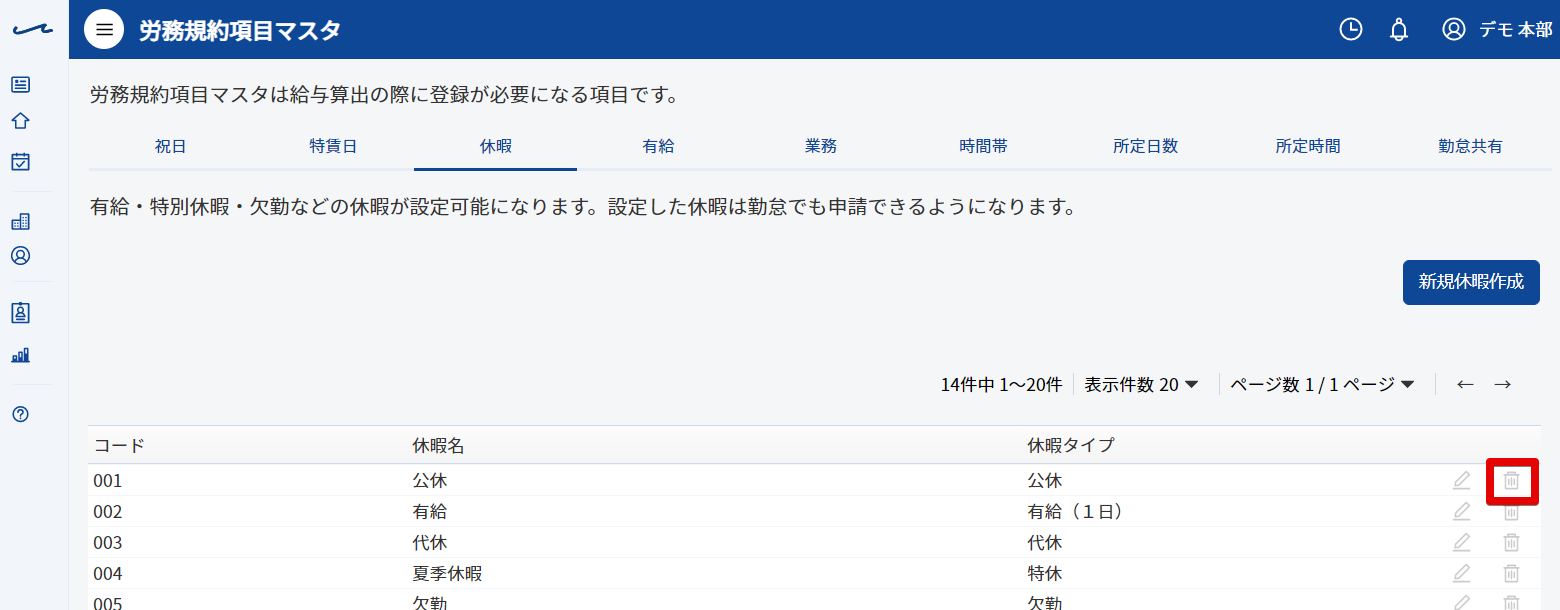Edit the 003 代休 row
The width and height of the screenshot is (1560, 610).
pos(1462,542)
